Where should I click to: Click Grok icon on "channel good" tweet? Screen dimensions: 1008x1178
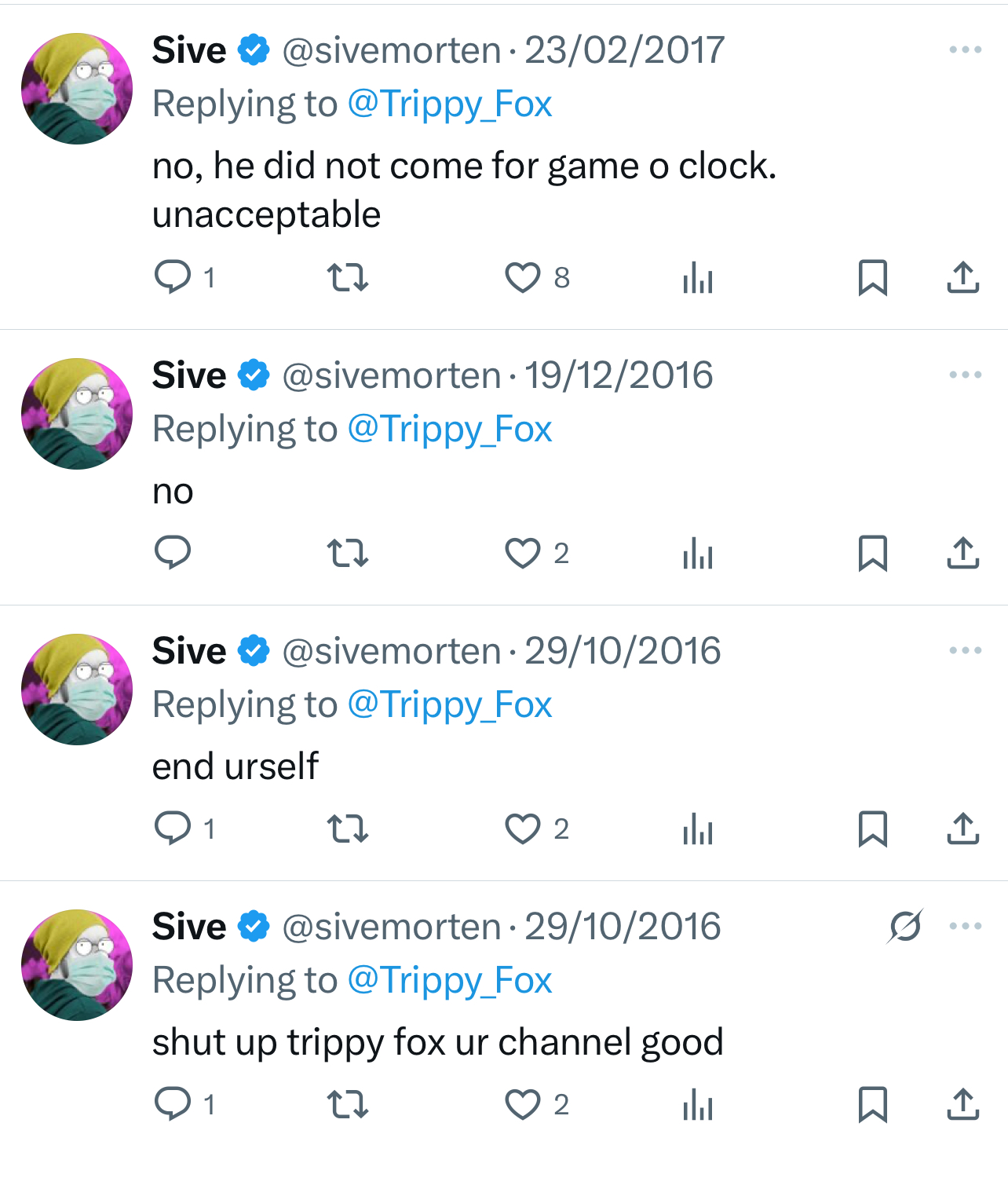click(905, 927)
